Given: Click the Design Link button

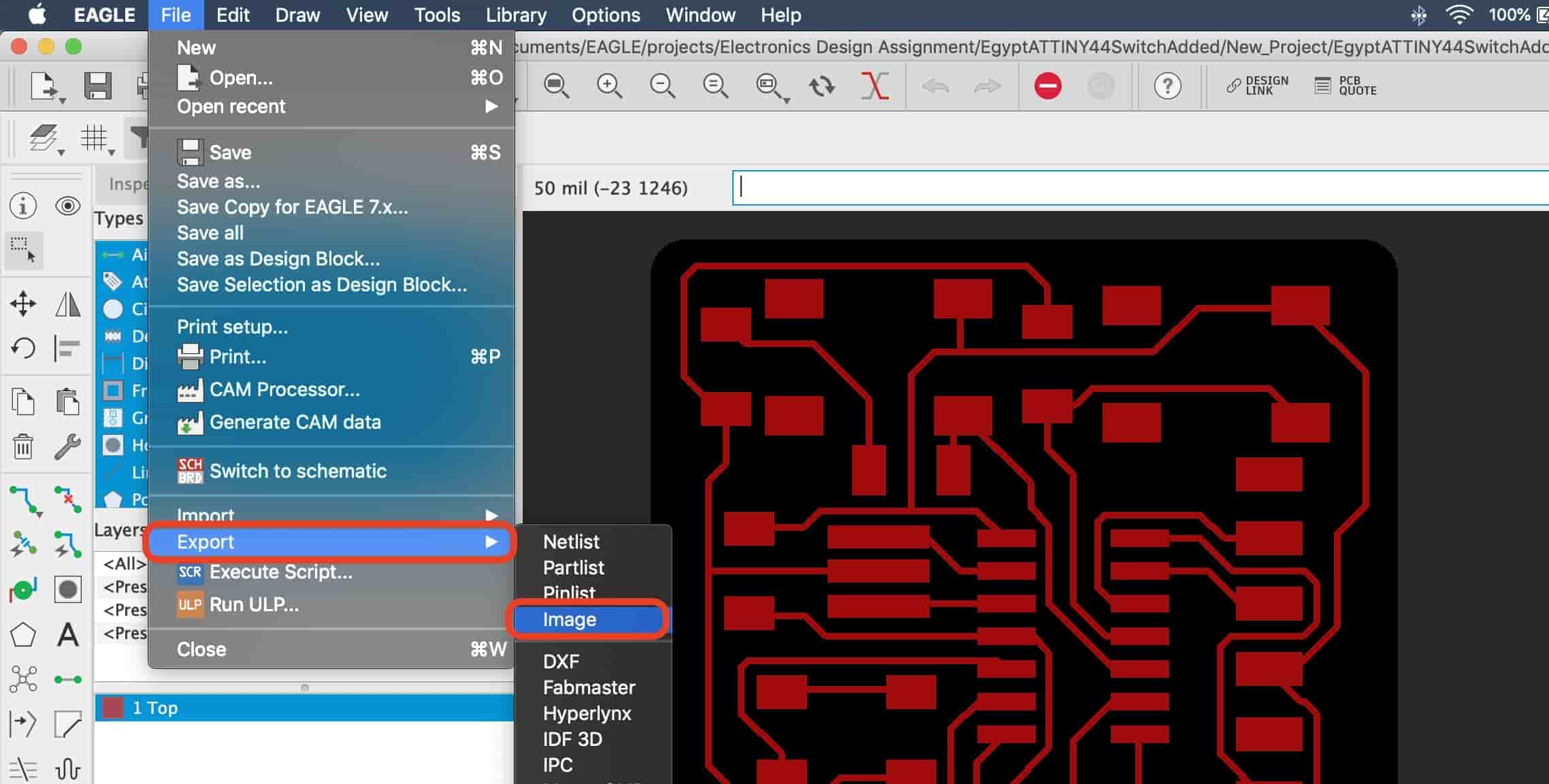Looking at the screenshot, I should click(x=1257, y=86).
